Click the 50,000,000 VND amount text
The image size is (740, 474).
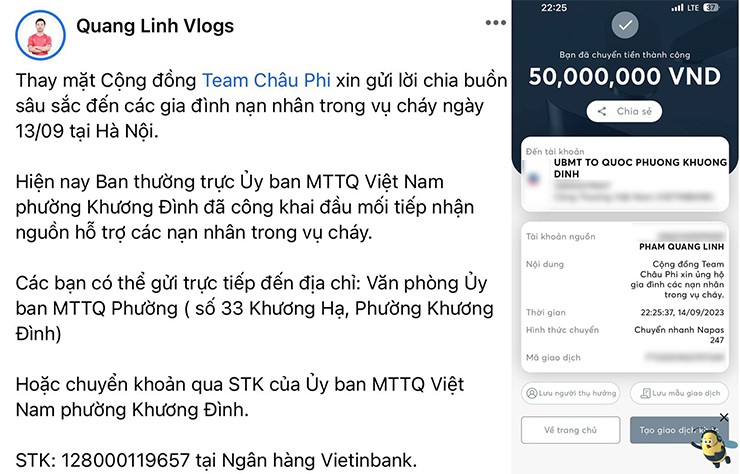624,76
